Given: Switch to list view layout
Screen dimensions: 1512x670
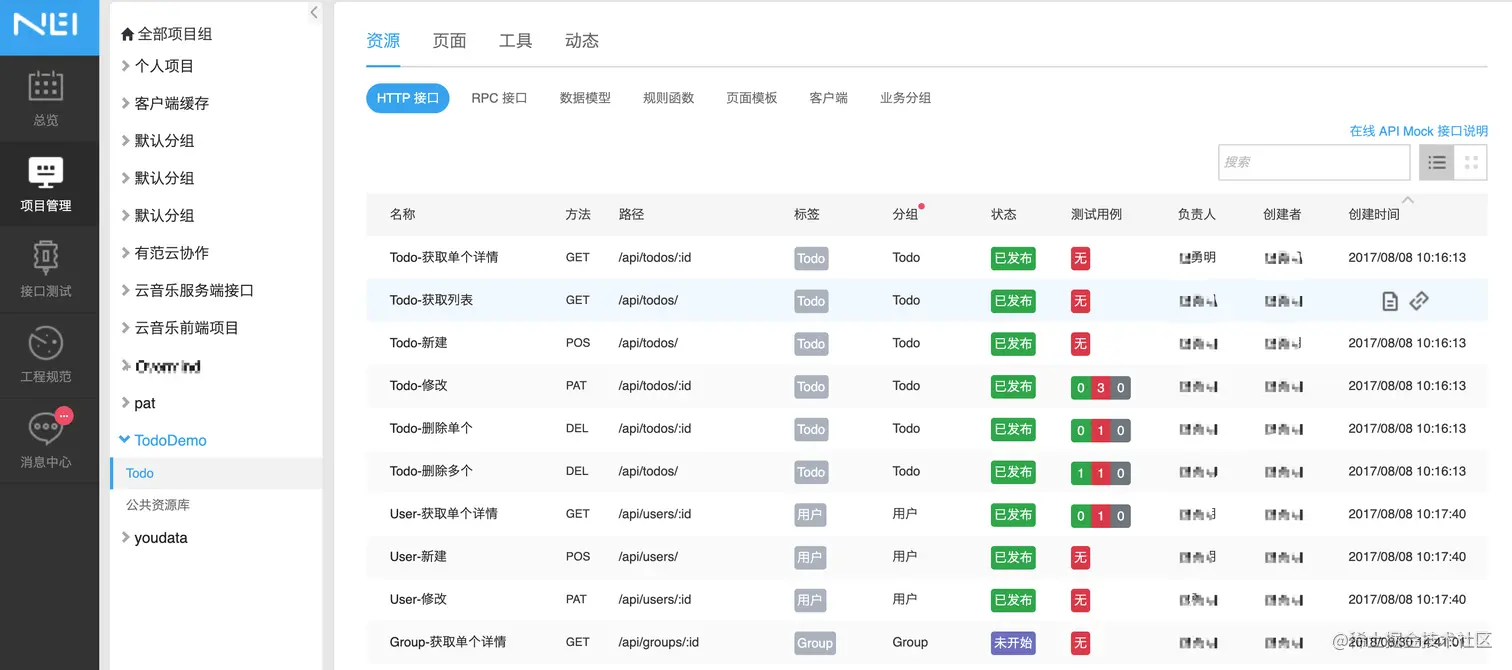Looking at the screenshot, I should 1437,162.
